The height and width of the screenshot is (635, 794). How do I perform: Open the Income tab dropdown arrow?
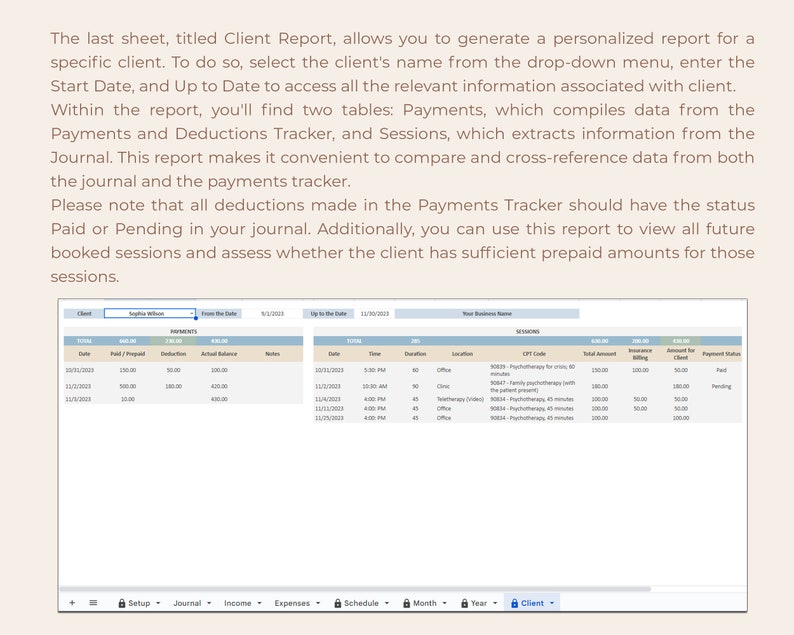point(259,603)
